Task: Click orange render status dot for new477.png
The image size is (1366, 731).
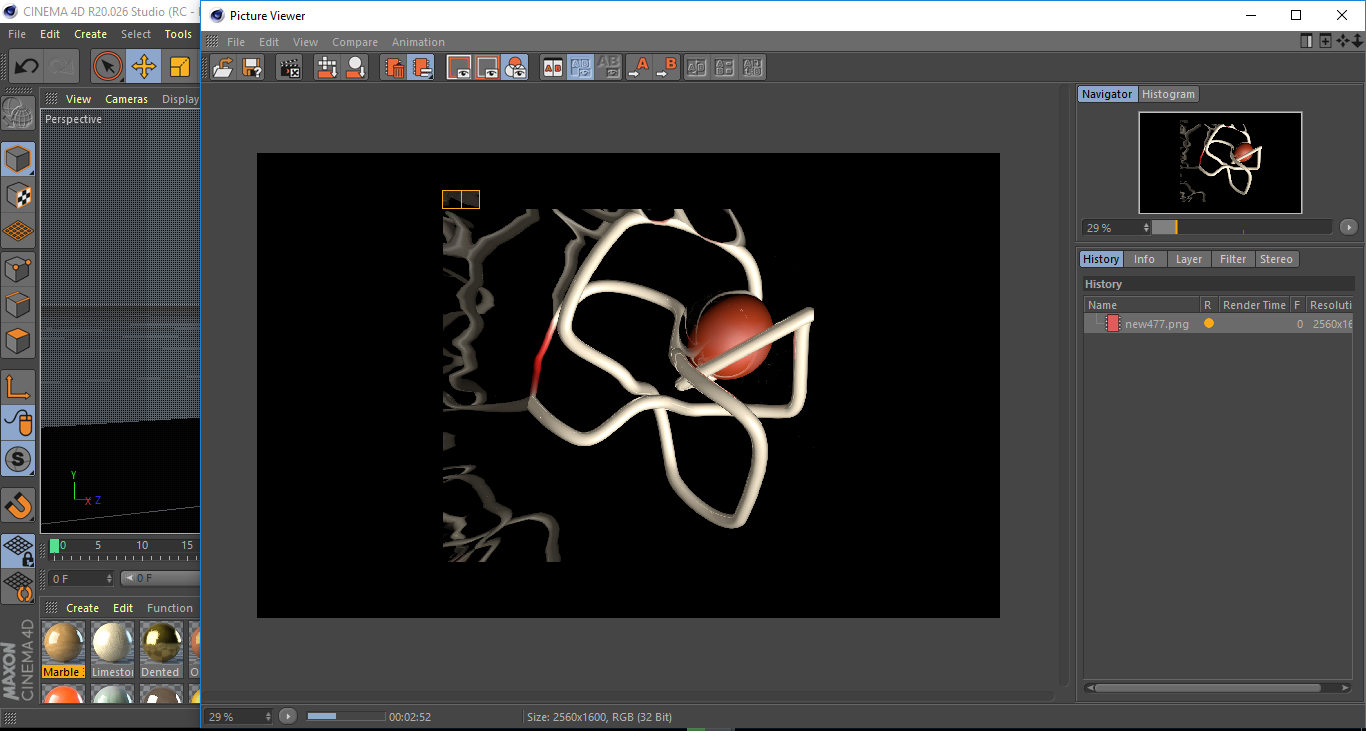Action: click(x=1209, y=324)
